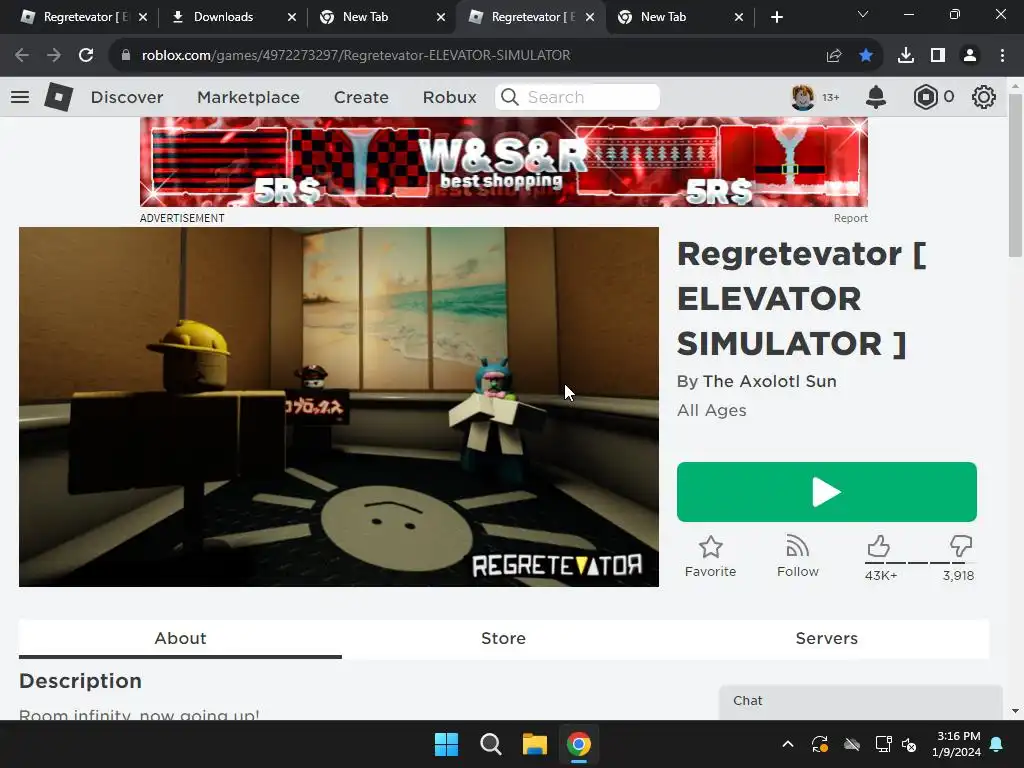Switch to the Store tab
Image resolution: width=1024 pixels, height=768 pixels.
(504, 638)
